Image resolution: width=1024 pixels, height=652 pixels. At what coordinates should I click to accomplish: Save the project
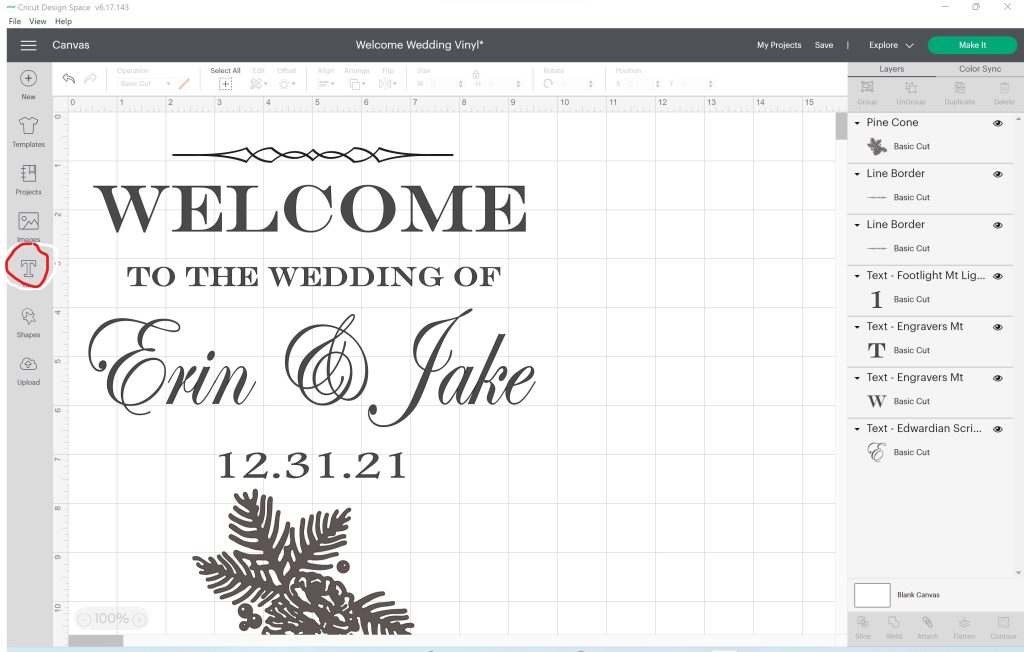coord(824,45)
